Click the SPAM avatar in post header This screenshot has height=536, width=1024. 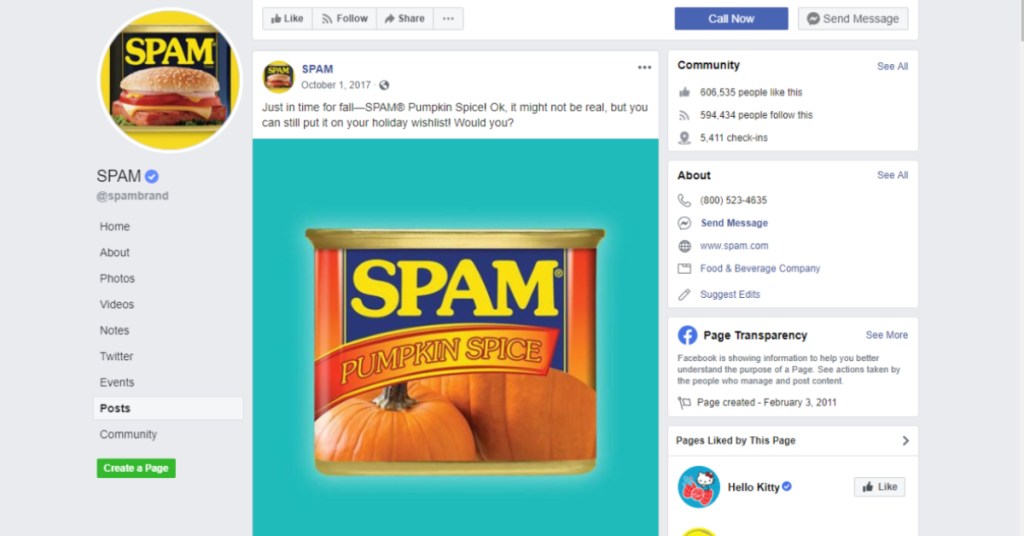278,77
